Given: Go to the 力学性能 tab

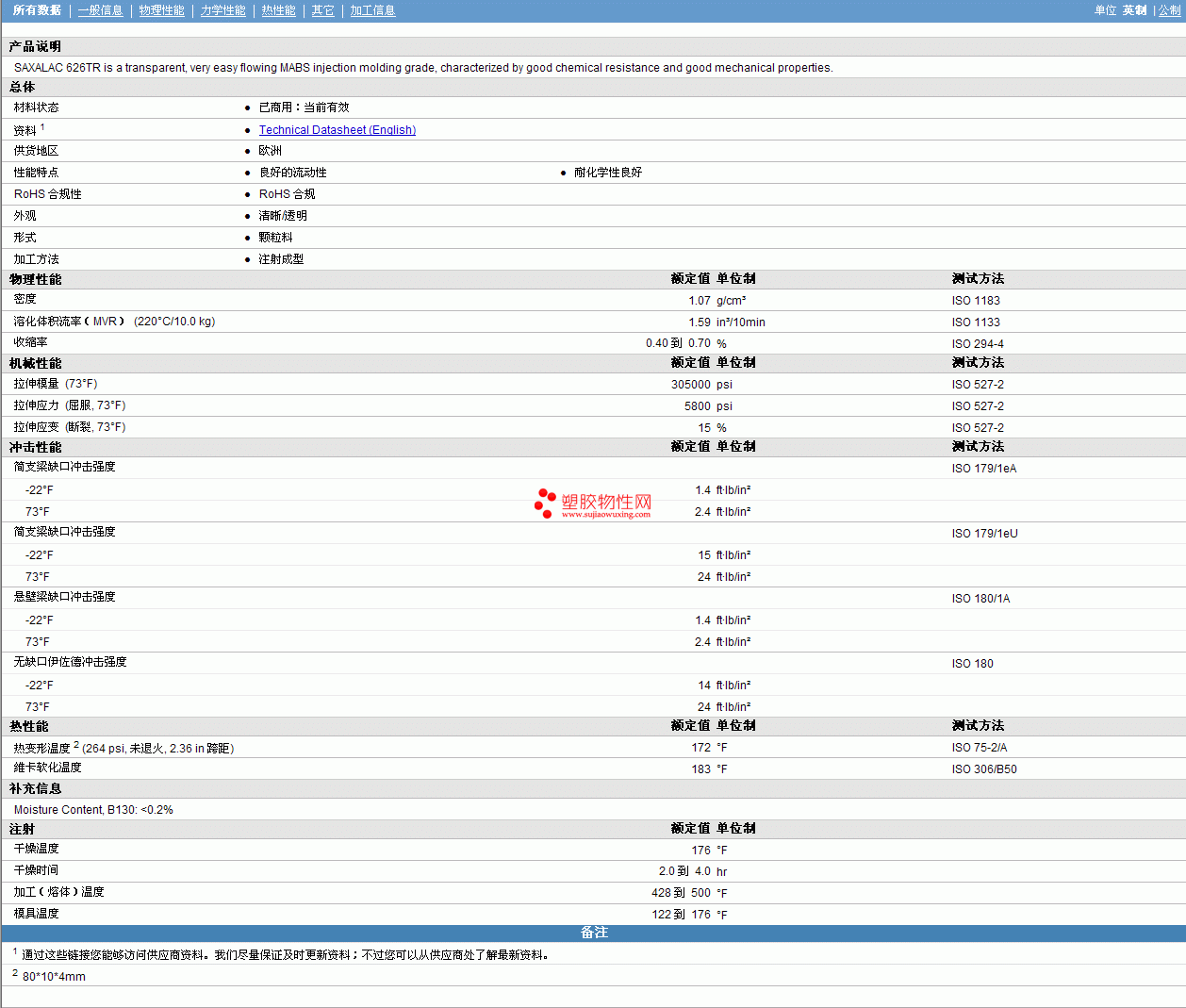Looking at the screenshot, I should [x=222, y=10].
